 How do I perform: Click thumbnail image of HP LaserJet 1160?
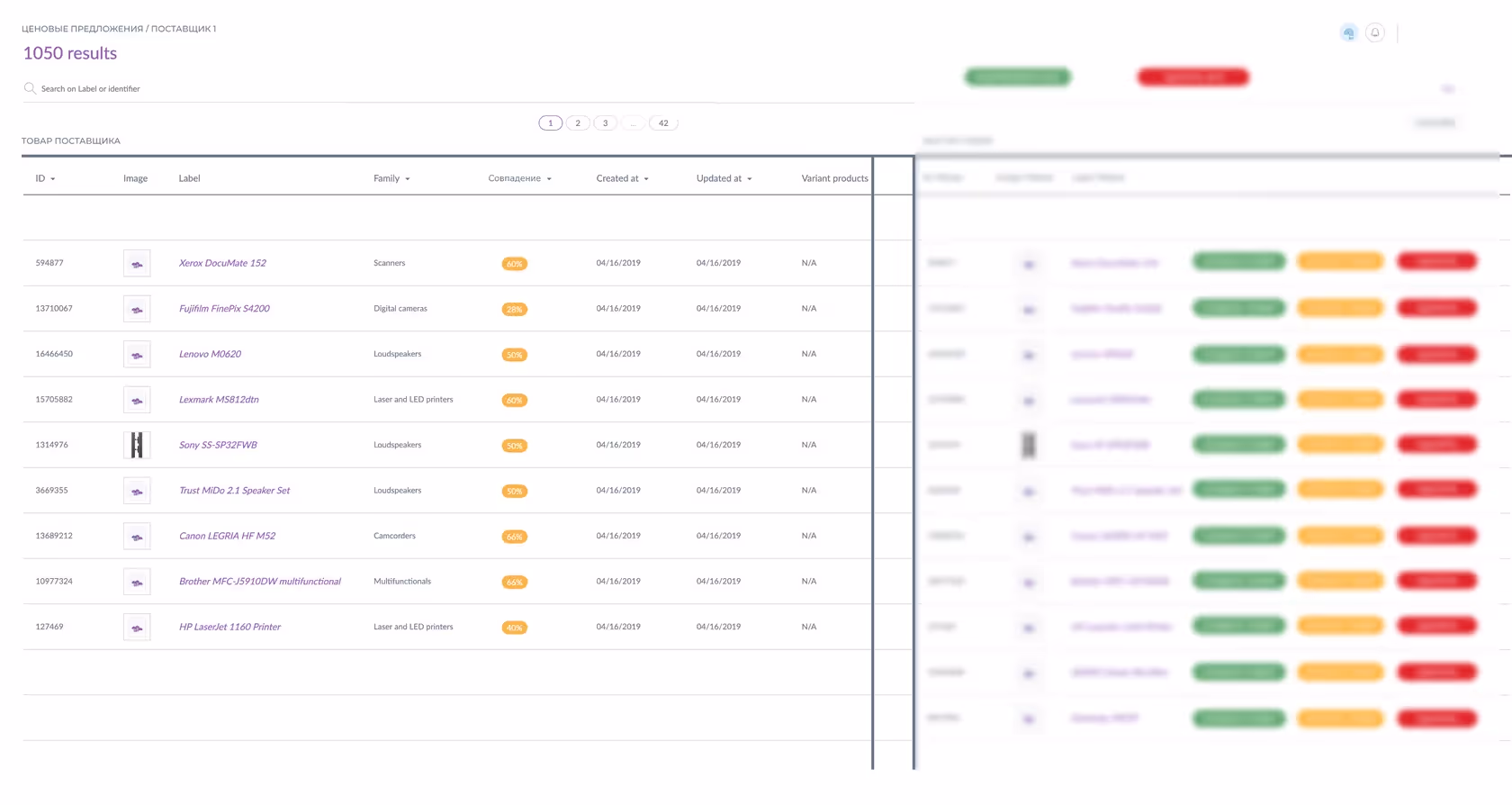(137, 627)
